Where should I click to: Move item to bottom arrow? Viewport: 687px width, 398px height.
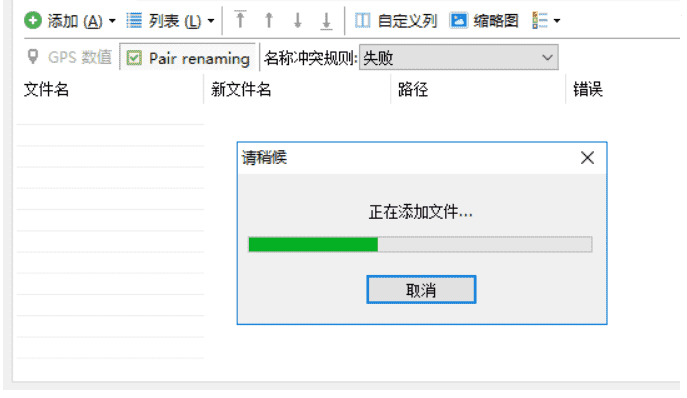tap(326, 21)
